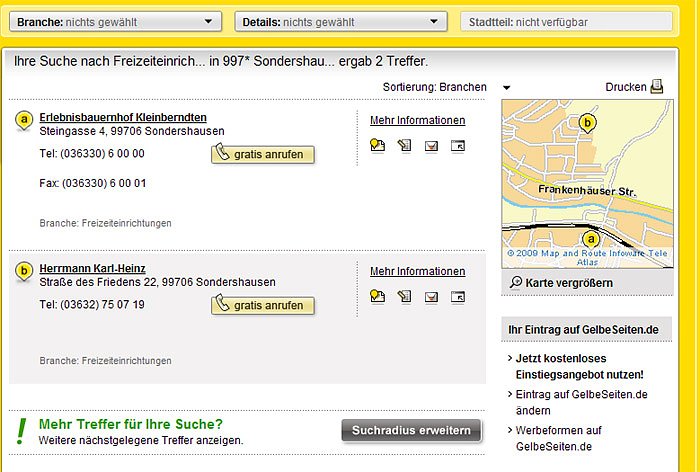The height and width of the screenshot is (472, 700).
Task: Click Karte vergrößern below the map
Action: tap(560, 283)
